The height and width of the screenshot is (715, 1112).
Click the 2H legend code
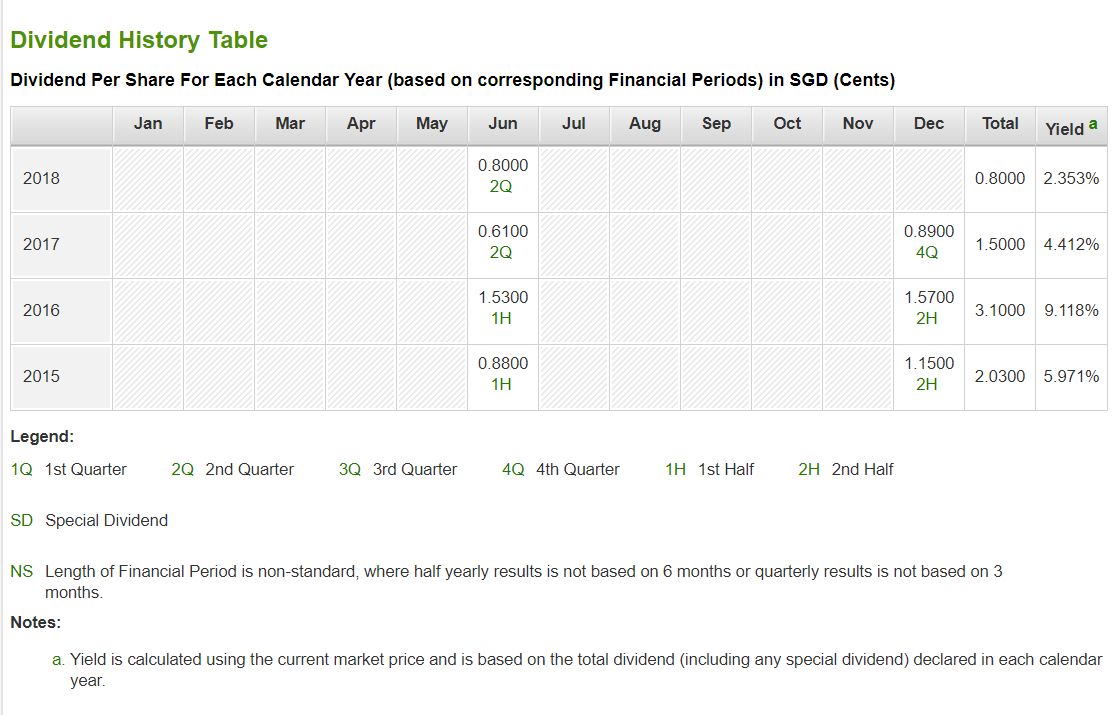pos(808,470)
